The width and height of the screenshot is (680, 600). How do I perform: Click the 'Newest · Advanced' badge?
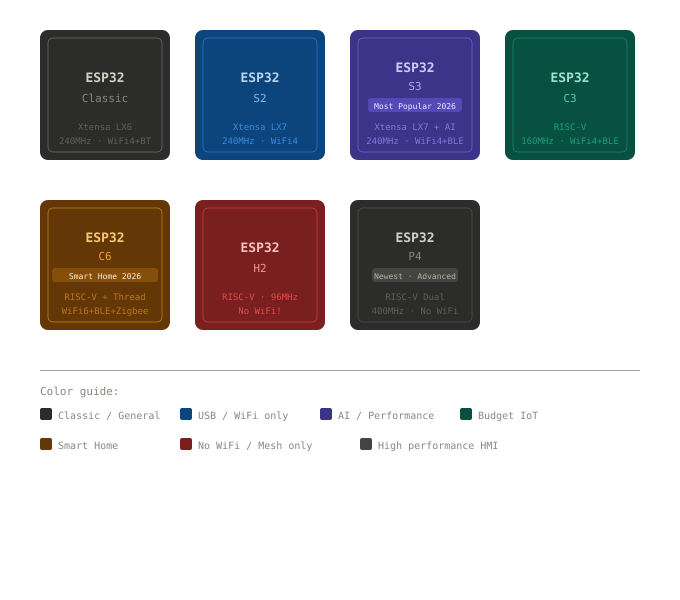[x=415, y=276]
